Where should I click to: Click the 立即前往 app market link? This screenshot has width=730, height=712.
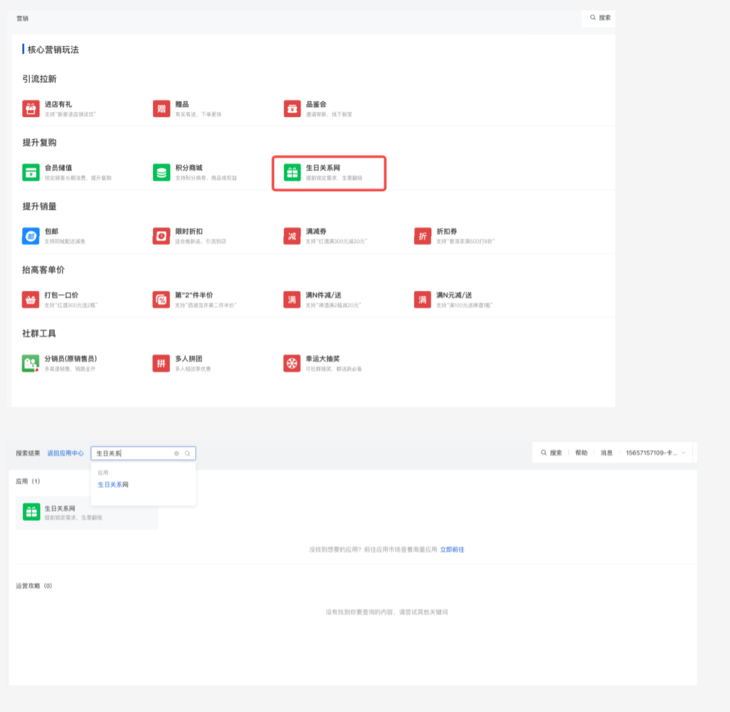[452, 549]
